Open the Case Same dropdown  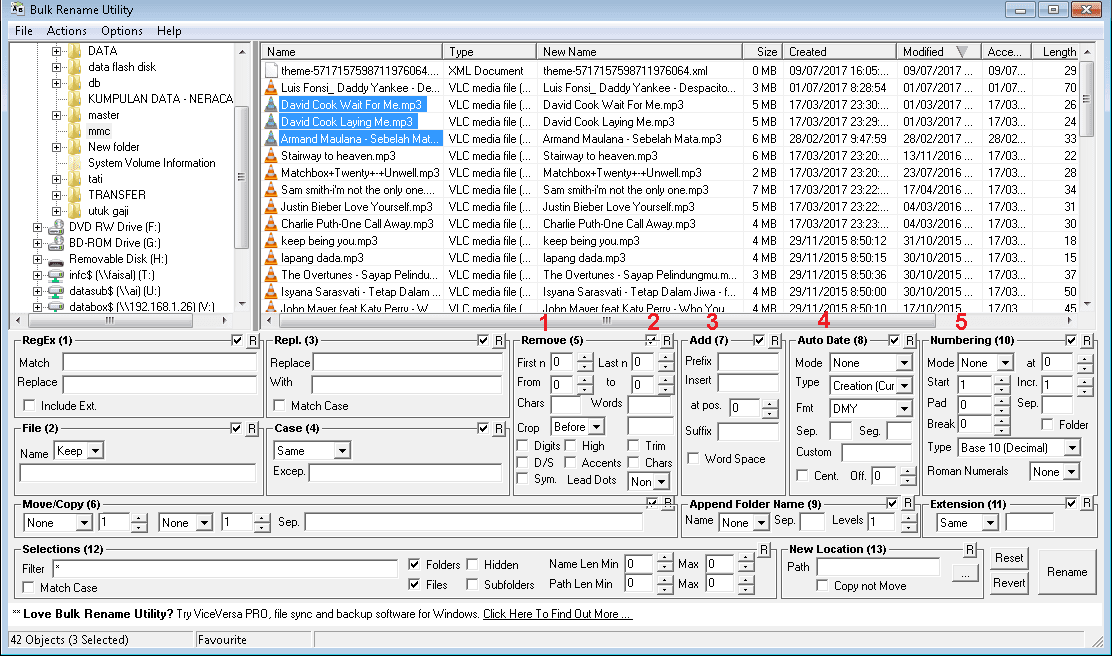point(312,450)
